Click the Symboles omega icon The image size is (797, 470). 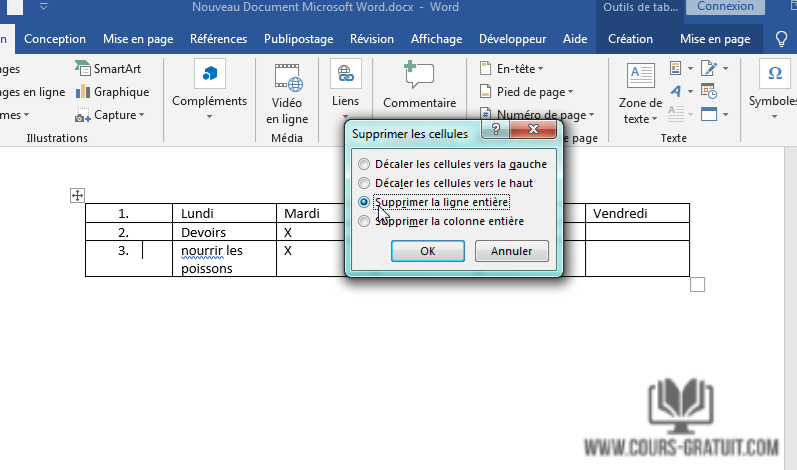click(773, 75)
